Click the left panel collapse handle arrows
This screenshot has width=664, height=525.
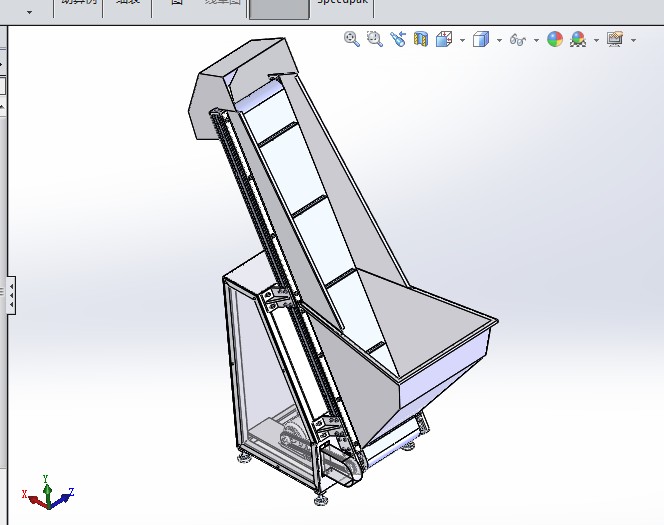pos(11,295)
